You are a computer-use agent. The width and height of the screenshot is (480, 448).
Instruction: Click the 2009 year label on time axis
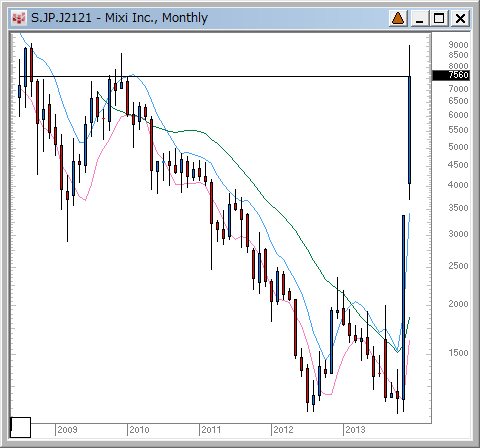pos(67,430)
